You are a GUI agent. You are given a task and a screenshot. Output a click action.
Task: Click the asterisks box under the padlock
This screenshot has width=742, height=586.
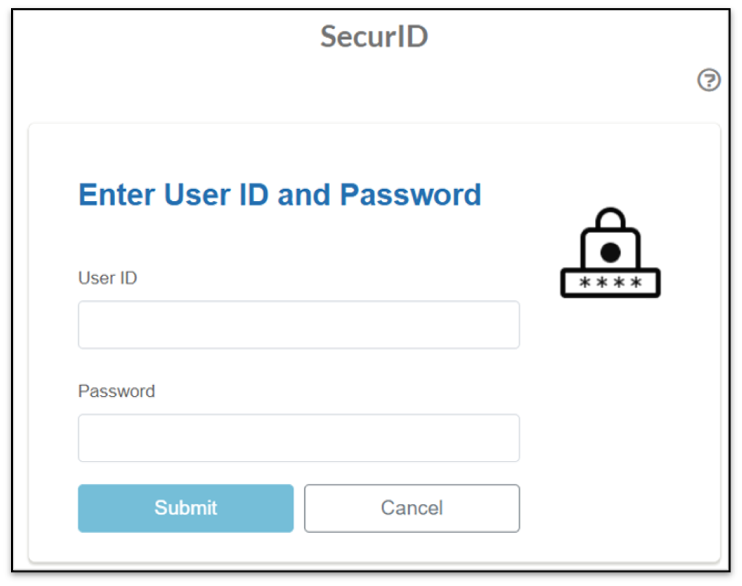tap(610, 283)
